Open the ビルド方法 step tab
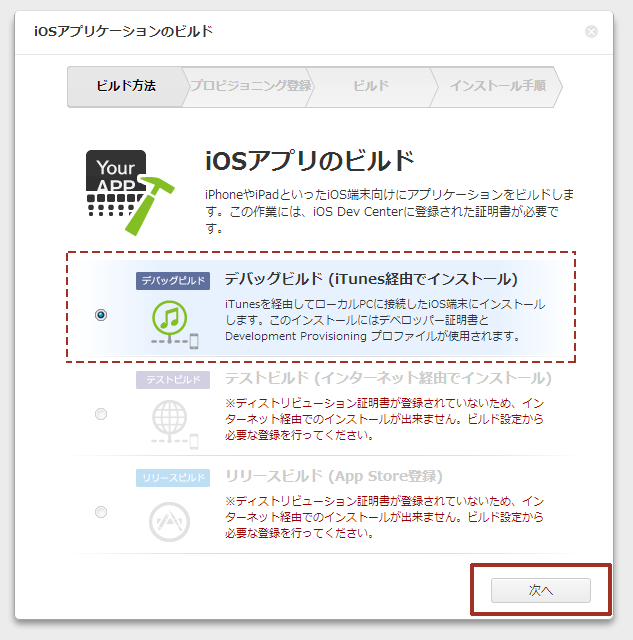The image size is (633, 640). [126, 86]
